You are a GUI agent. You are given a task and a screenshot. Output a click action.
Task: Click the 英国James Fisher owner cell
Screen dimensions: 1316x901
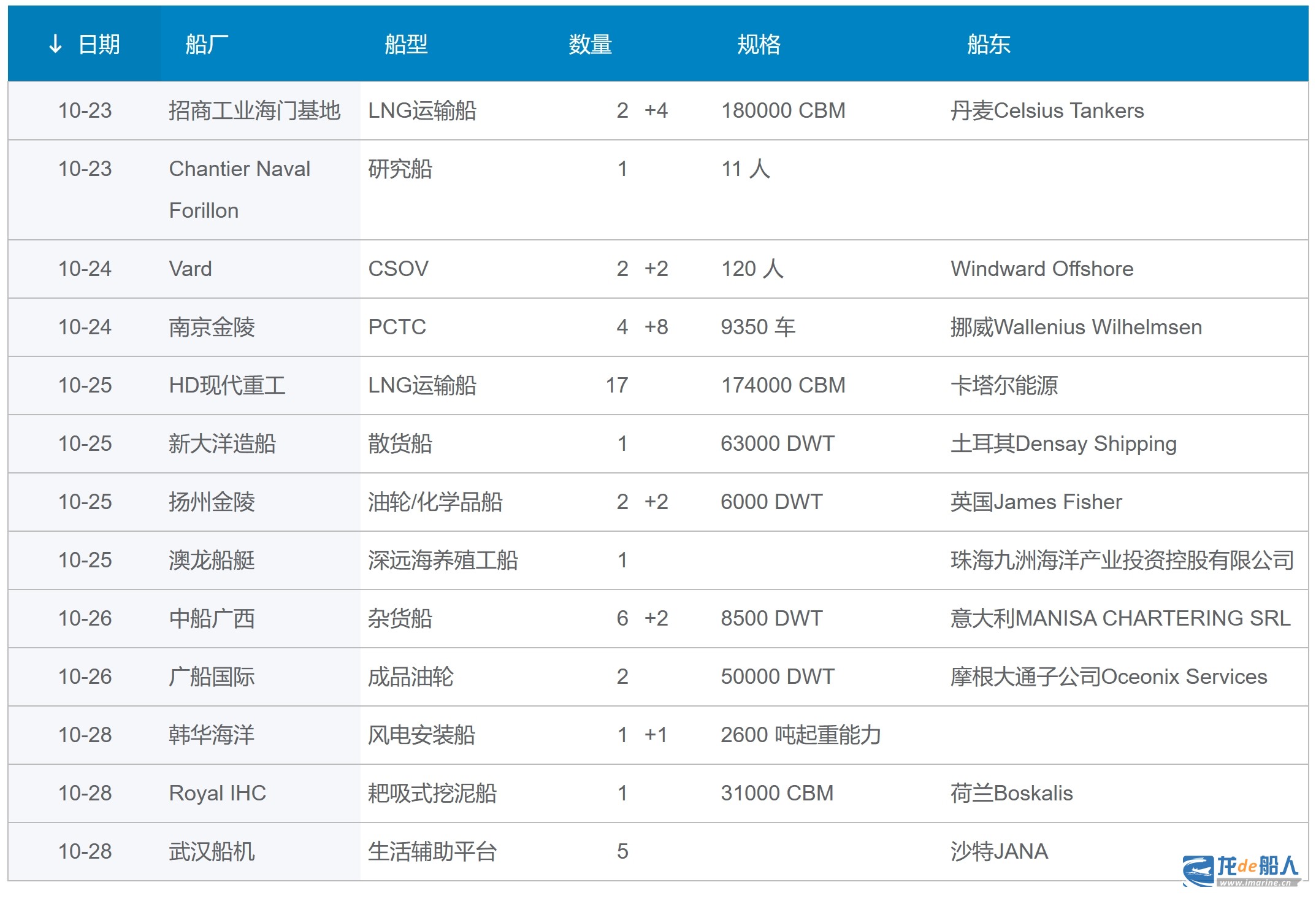coord(1036,502)
